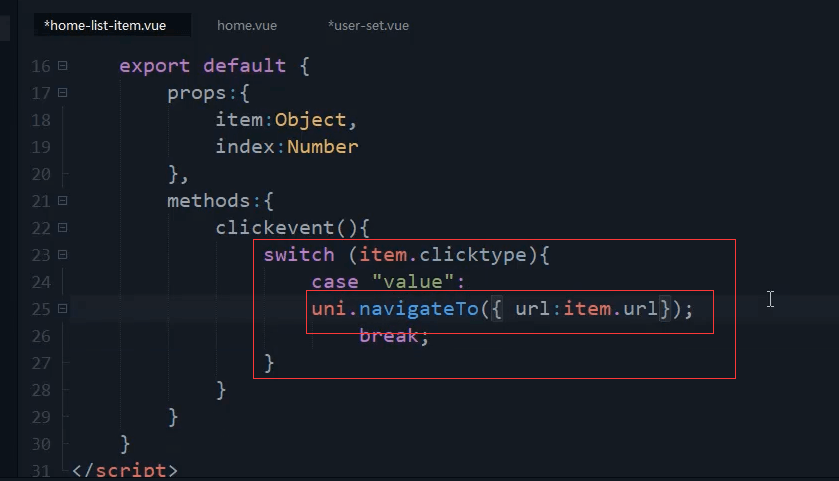Click the 'methods' property name
Viewport: 839px width, 481px height.
(x=208, y=201)
